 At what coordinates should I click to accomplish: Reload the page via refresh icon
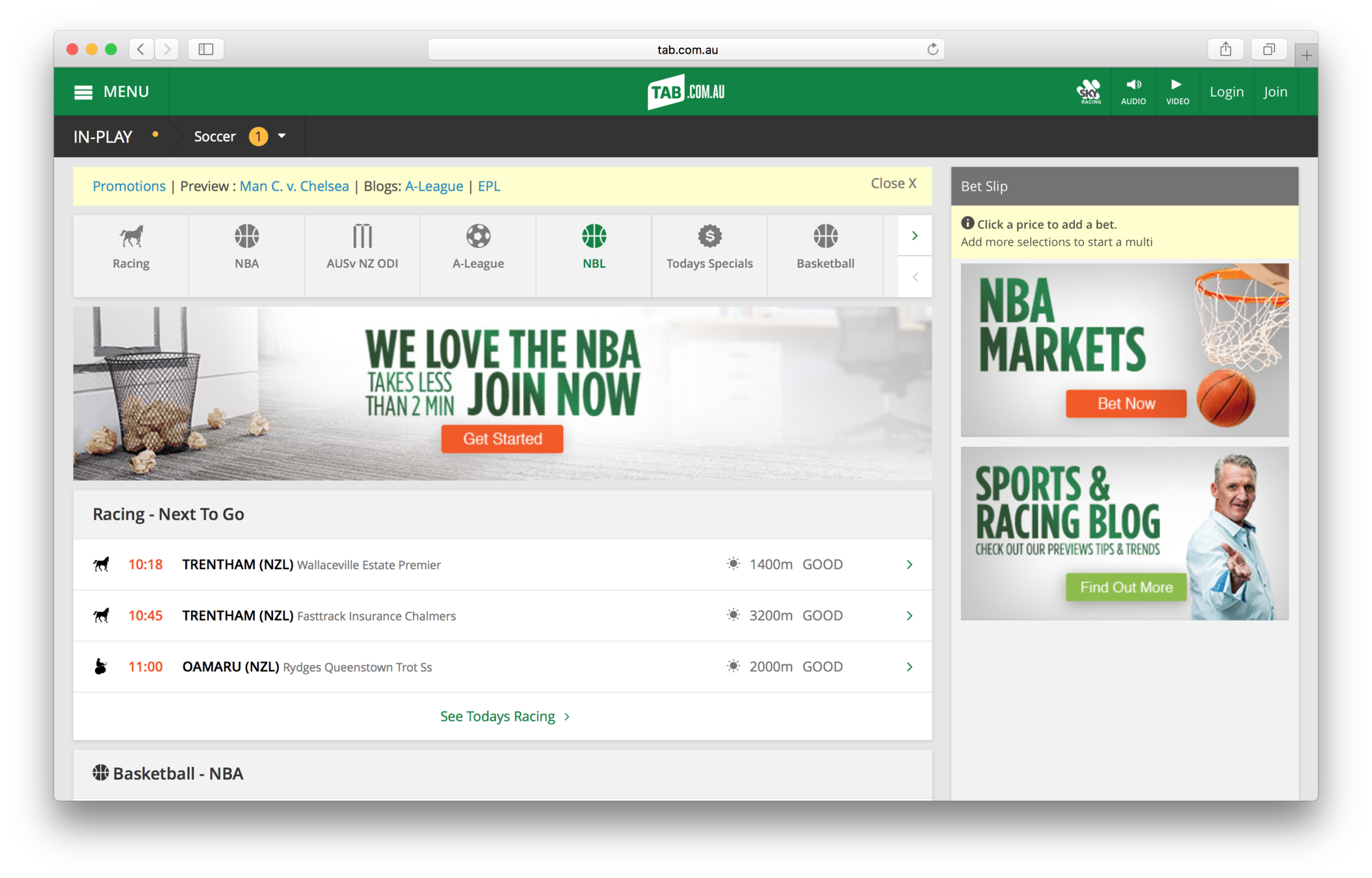coord(932,49)
